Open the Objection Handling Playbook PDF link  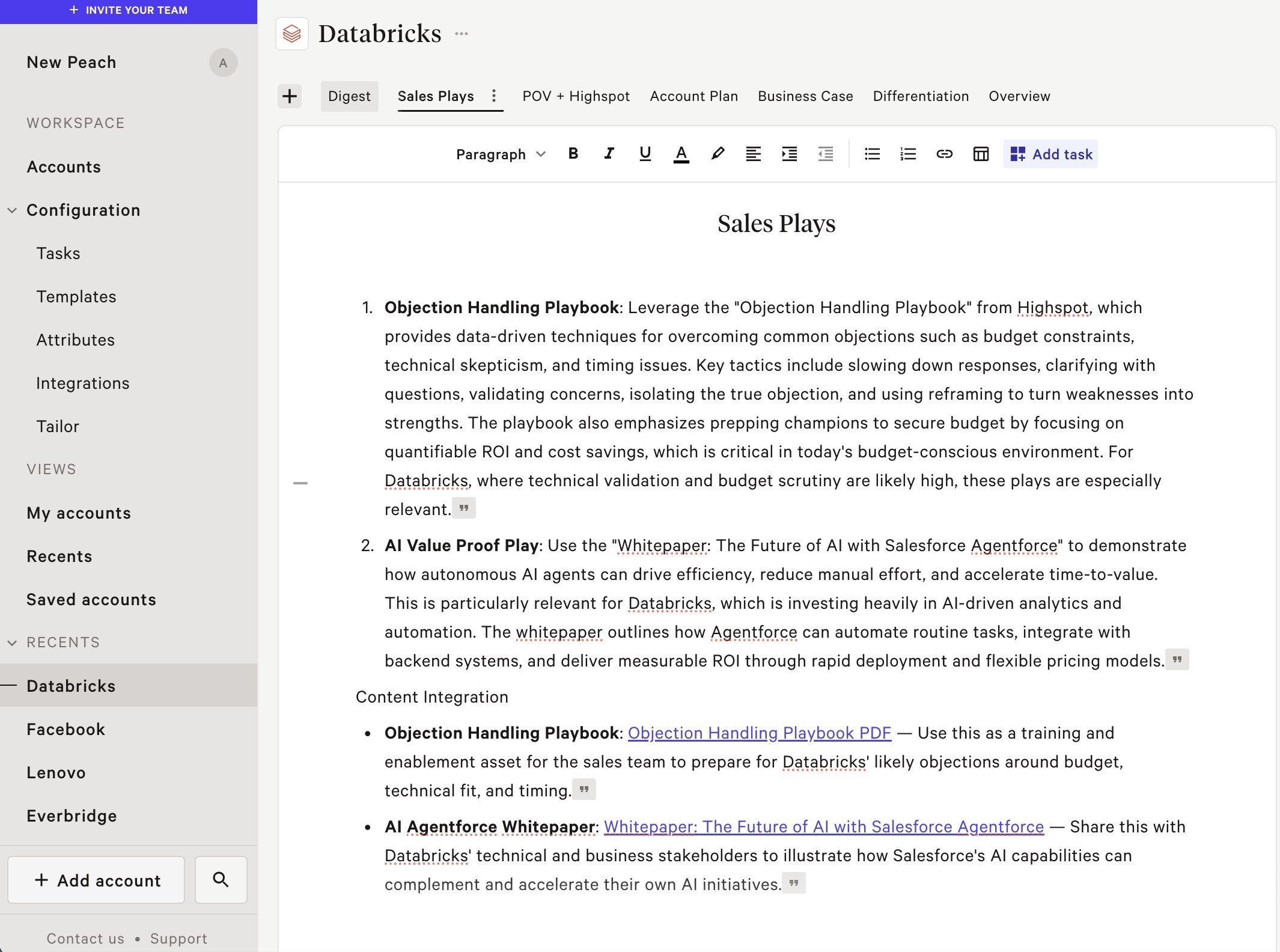coord(759,733)
